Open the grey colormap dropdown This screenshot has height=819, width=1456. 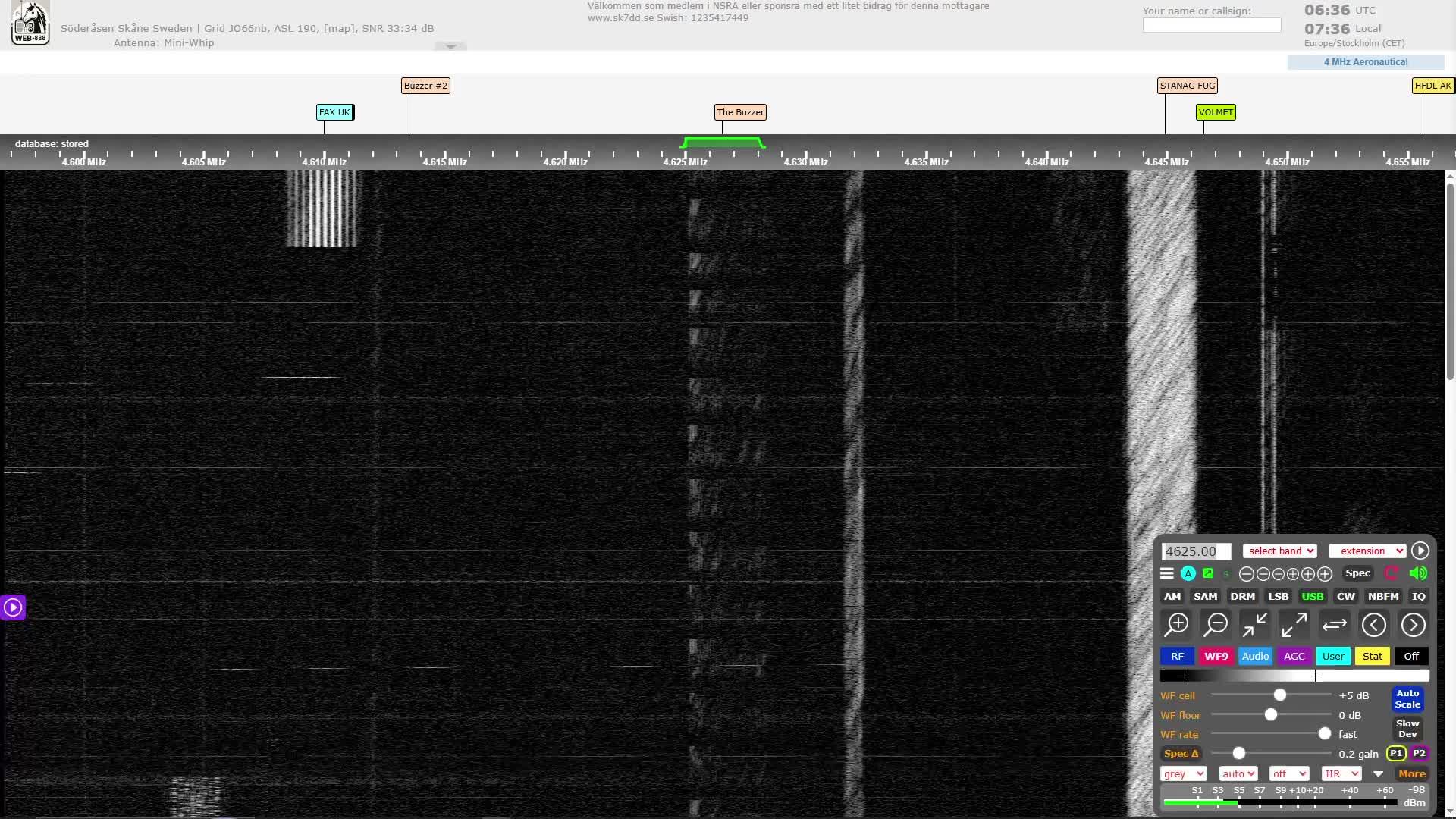[1183, 774]
